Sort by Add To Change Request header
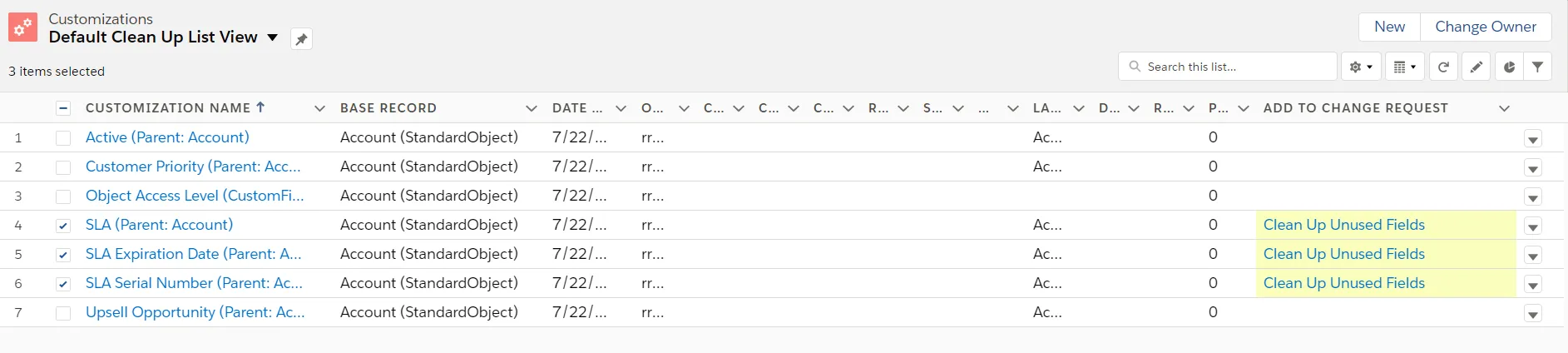Image resolution: width=1568 pixels, height=353 pixels. coord(1355,108)
